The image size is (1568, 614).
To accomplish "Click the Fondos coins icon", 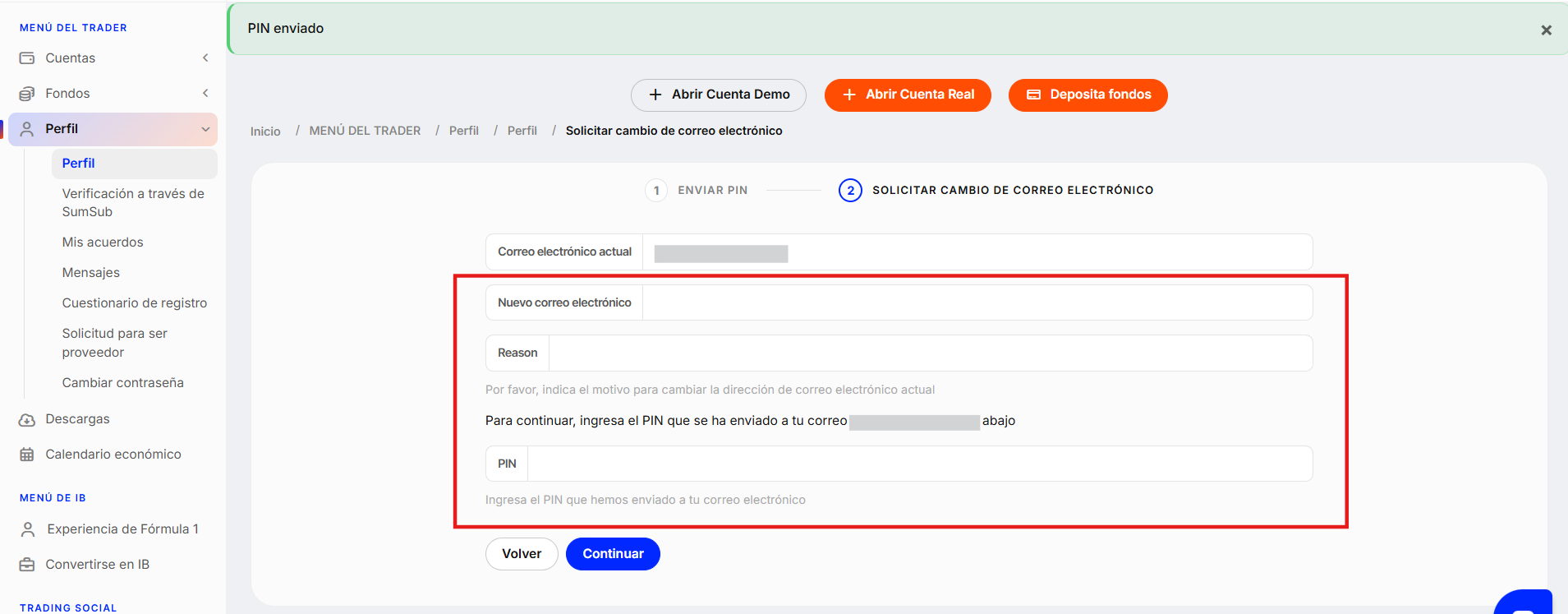I will coord(27,94).
